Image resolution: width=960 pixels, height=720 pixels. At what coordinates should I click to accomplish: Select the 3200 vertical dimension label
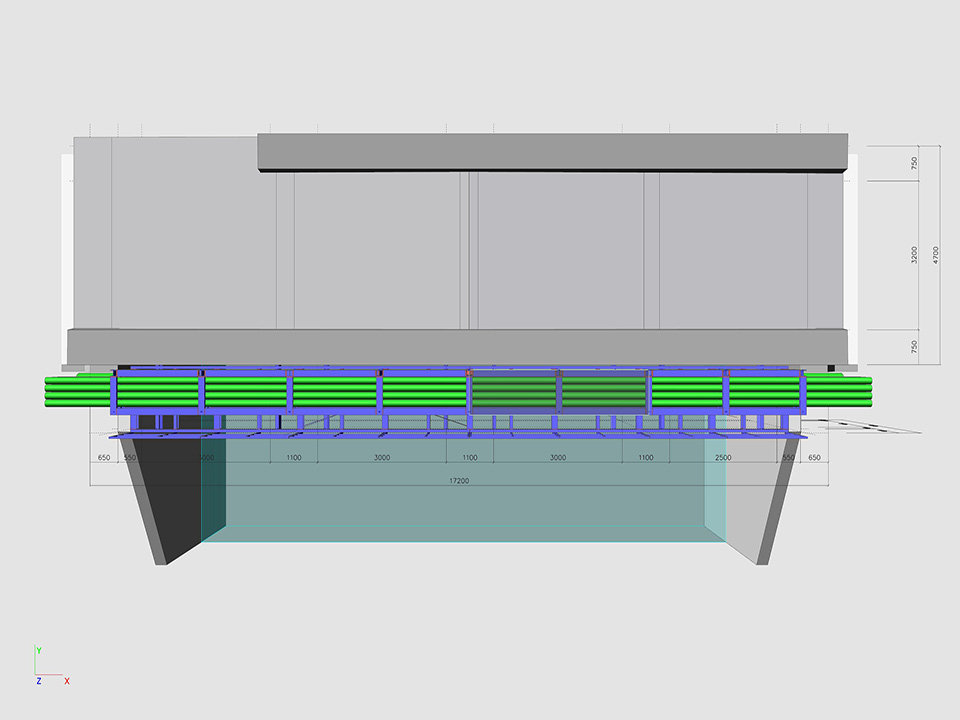point(914,255)
